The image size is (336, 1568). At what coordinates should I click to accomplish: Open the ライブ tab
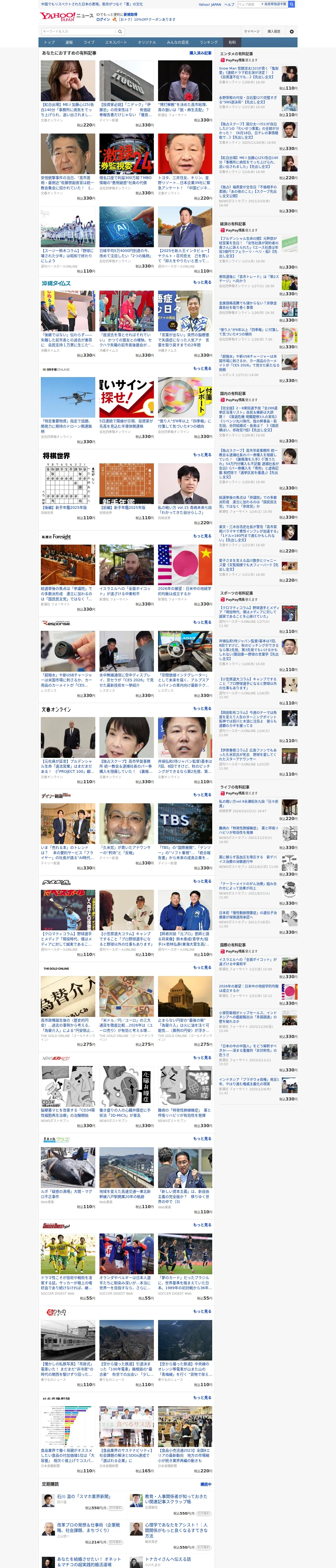coord(89,43)
